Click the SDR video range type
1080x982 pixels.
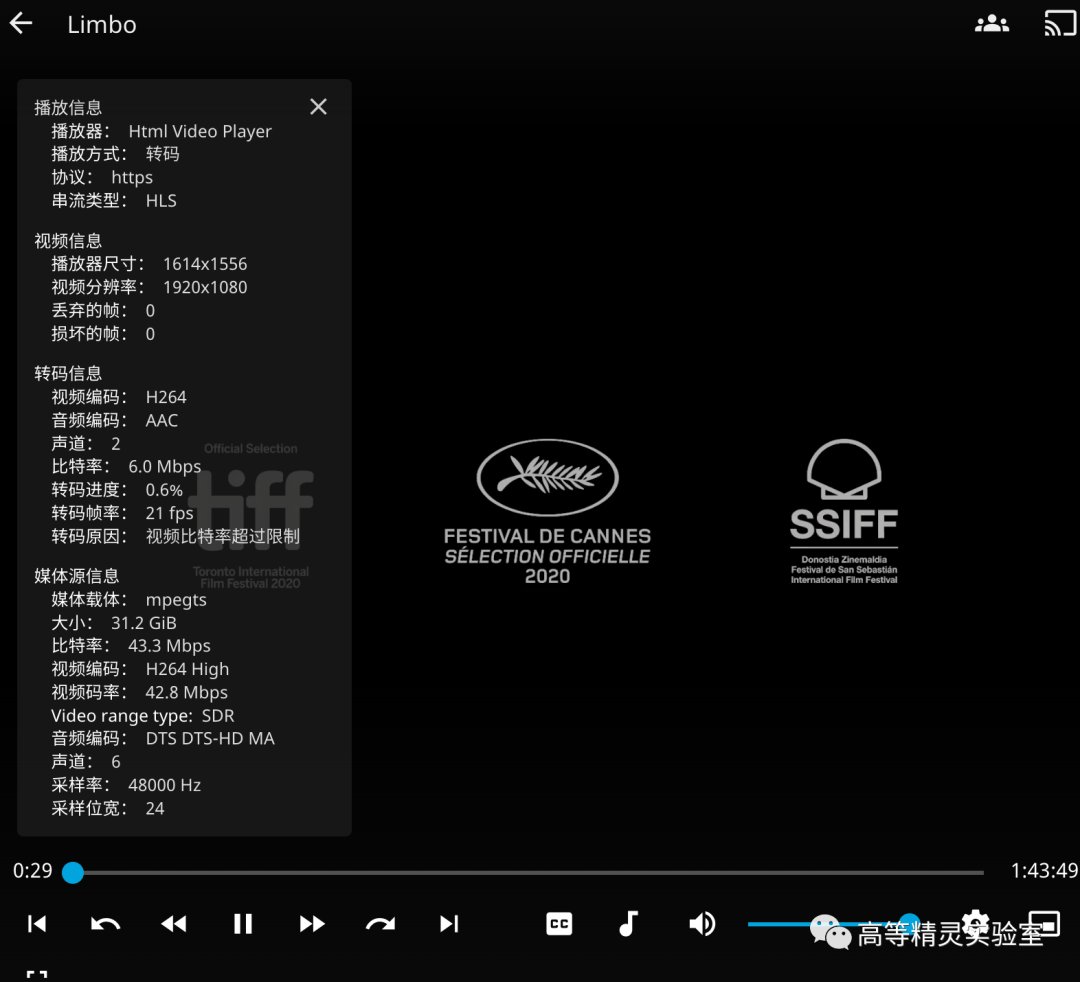218,715
